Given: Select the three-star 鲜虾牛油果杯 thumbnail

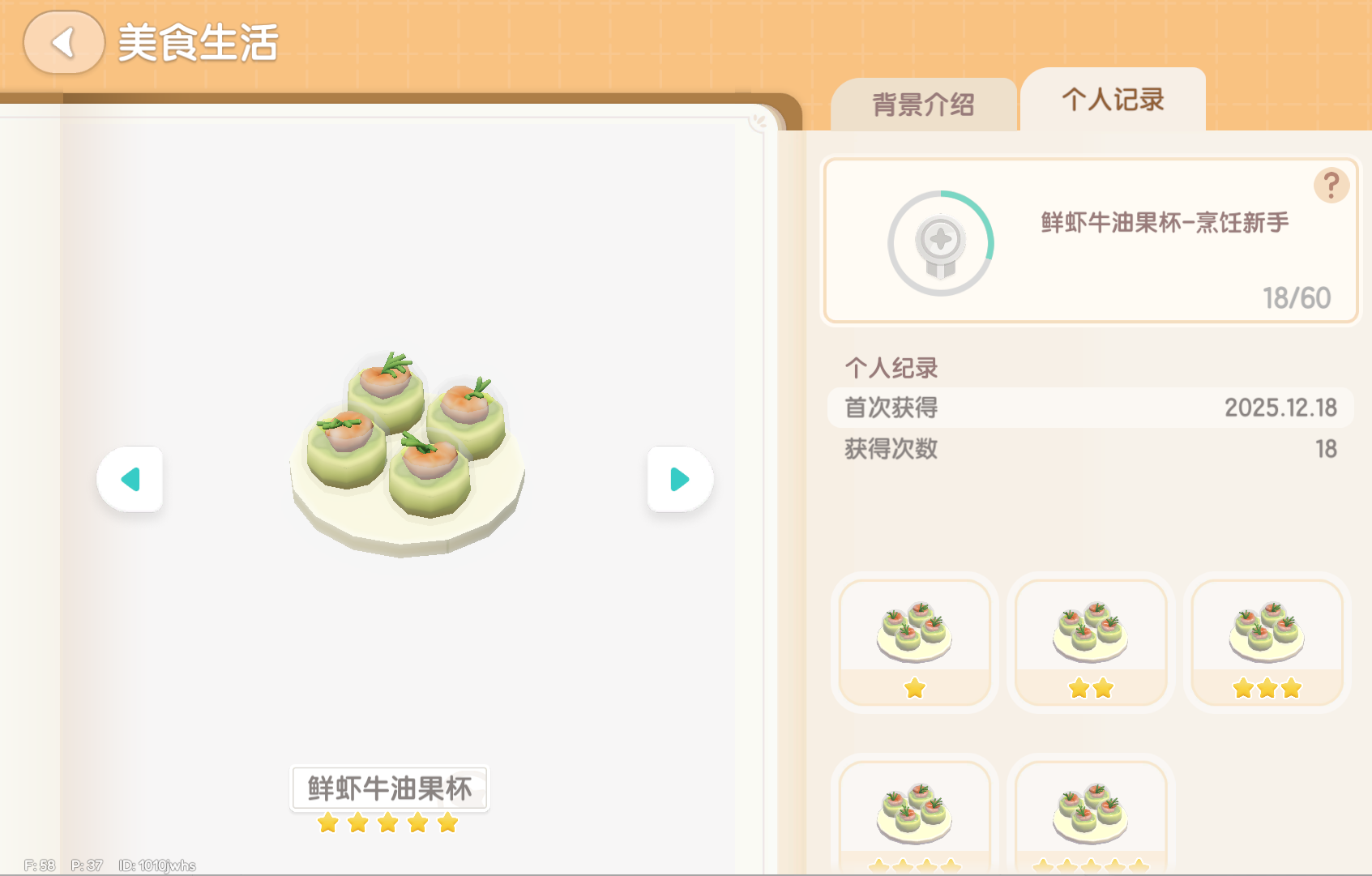Looking at the screenshot, I should click(x=1267, y=643).
